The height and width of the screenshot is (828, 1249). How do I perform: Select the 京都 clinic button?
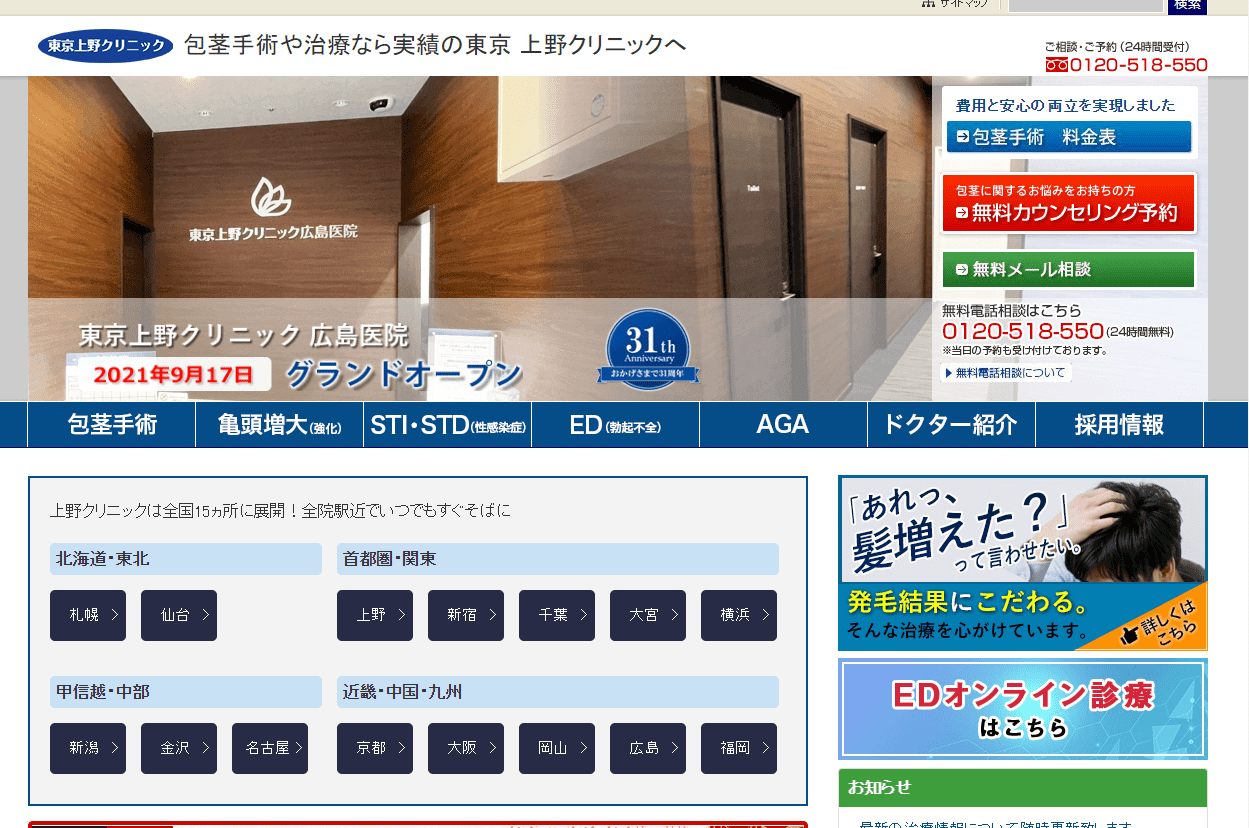(x=375, y=748)
